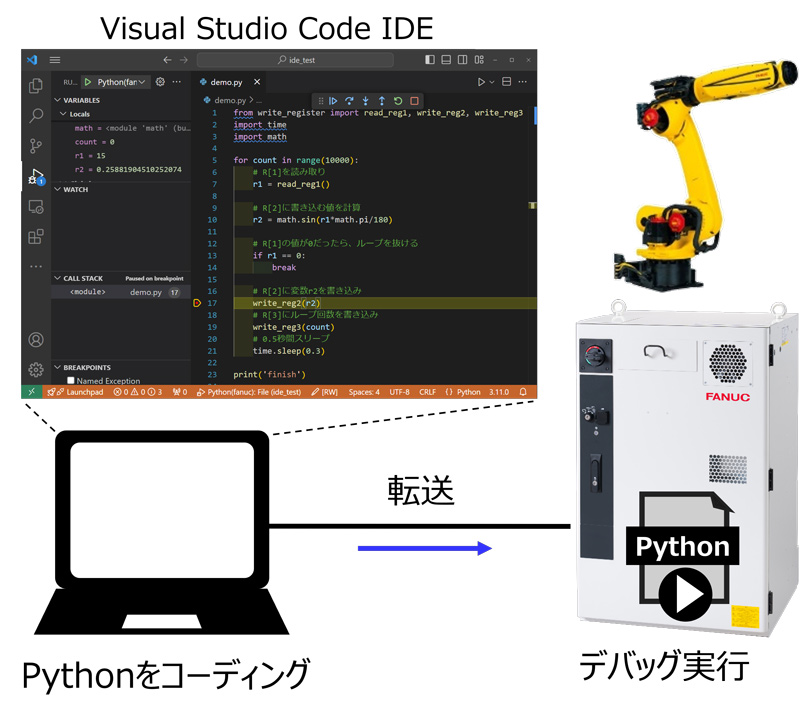Click the breakpoint marker on line 17
Screen dimensions: 800x715
[197, 303]
